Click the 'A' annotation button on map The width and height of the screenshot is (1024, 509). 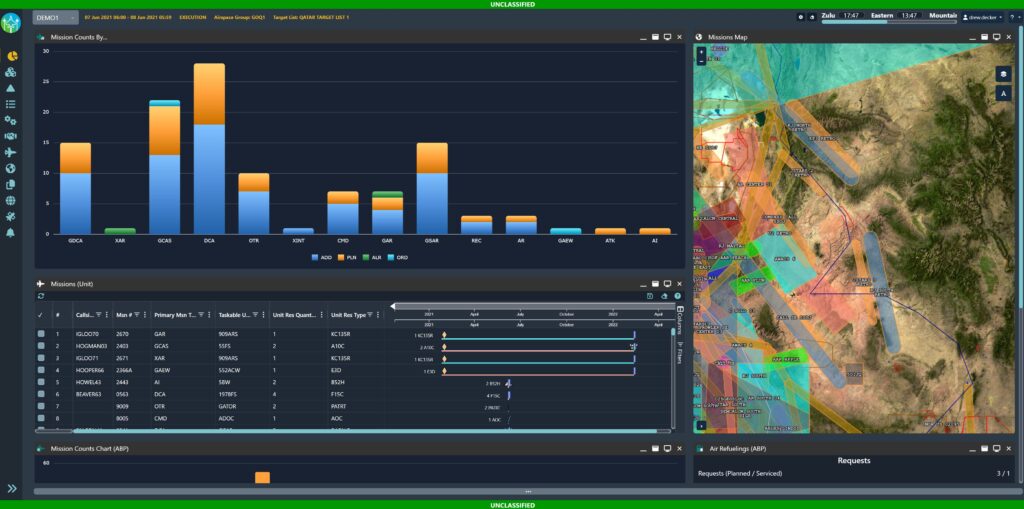(x=1003, y=93)
